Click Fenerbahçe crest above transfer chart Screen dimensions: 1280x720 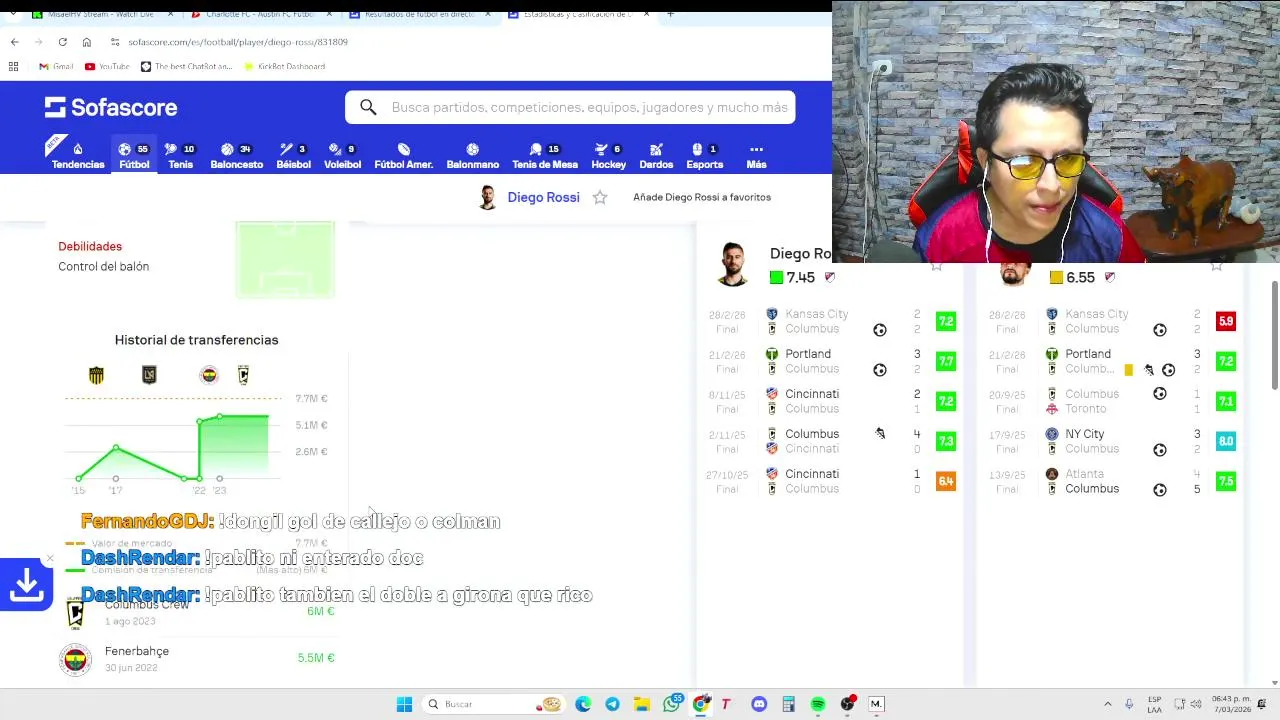coord(209,375)
